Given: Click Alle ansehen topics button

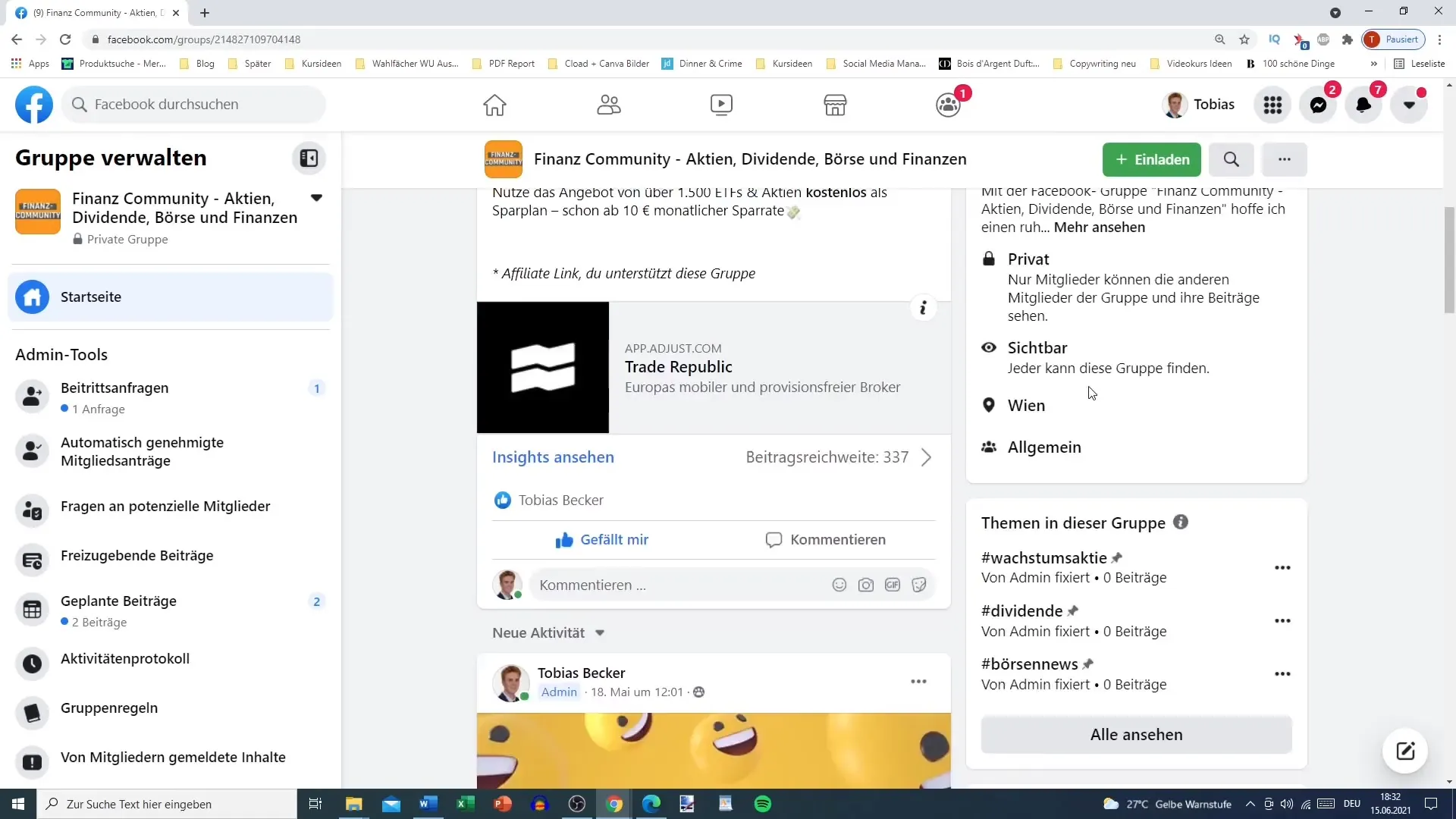Looking at the screenshot, I should tap(1136, 734).
